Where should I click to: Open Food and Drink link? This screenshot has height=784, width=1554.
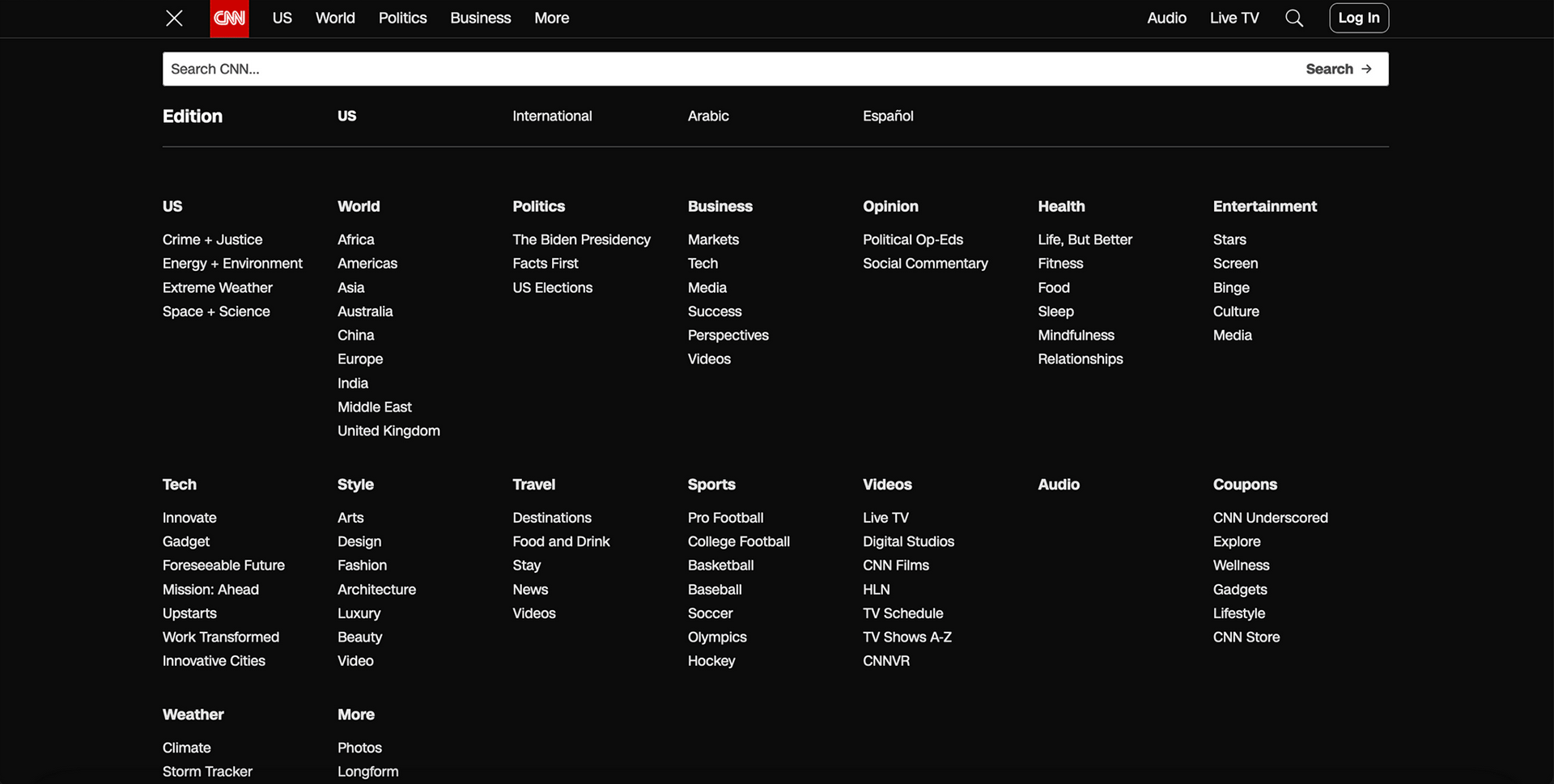pyautogui.click(x=561, y=541)
